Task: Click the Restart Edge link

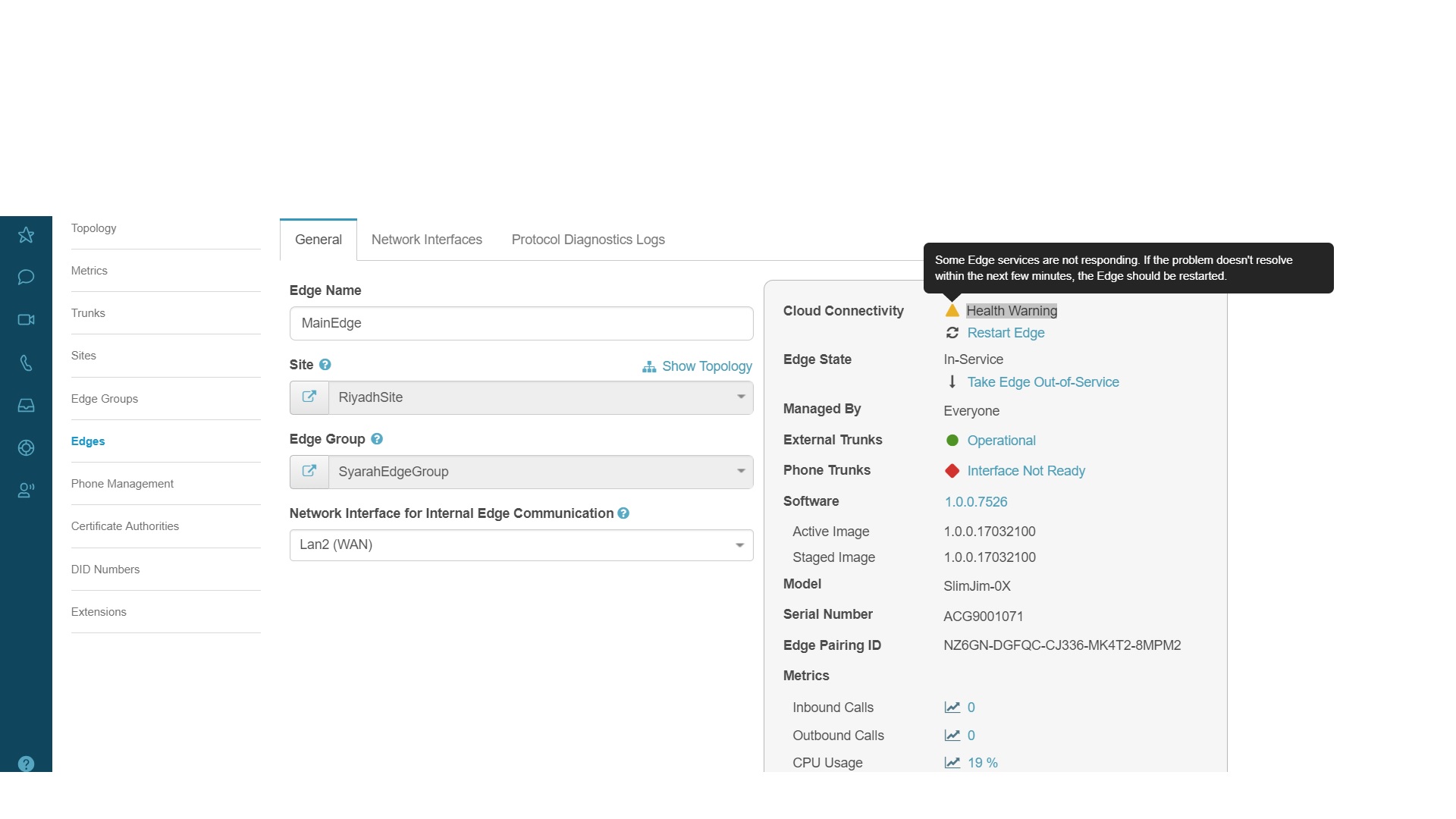Action: coord(1006,333)
